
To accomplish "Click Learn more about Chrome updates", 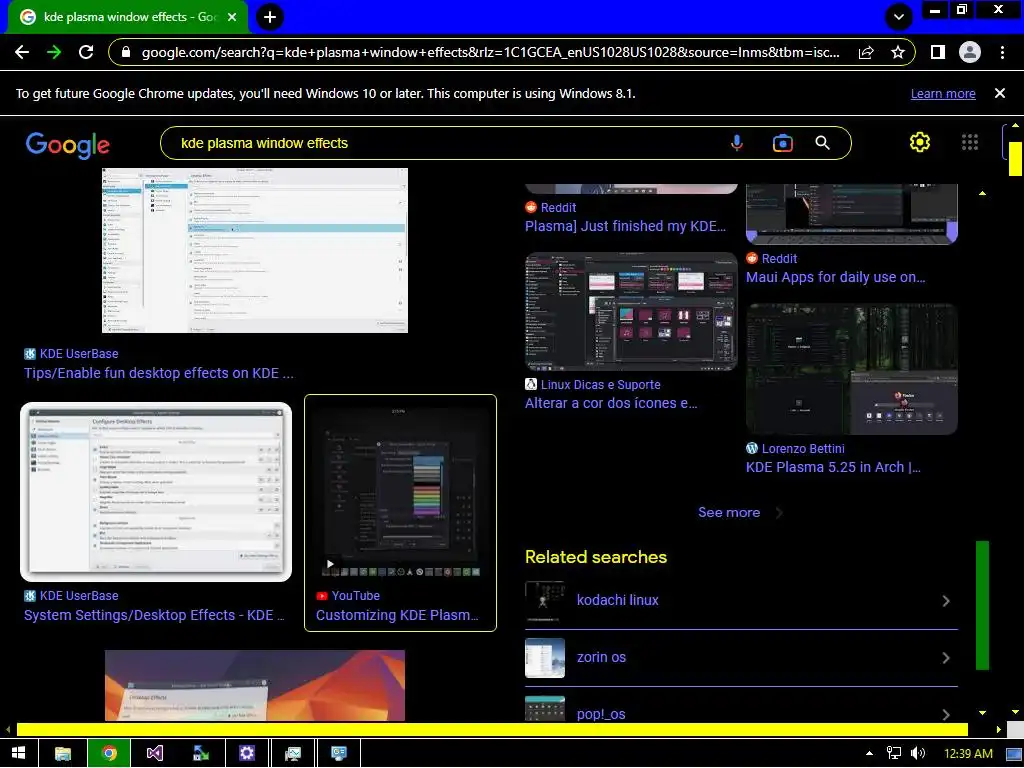I will (943, 93).
